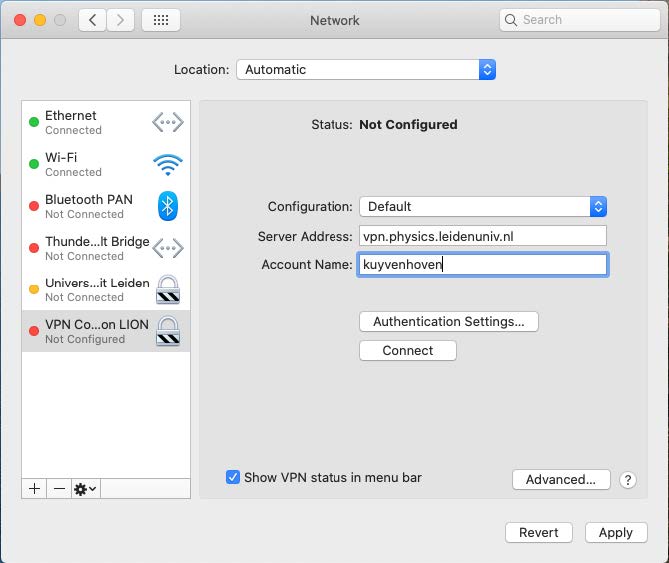The width and height of the screenshot is (669, 563).
Task: Toggle Show VPN status in menu bar
Action: click(x=233, y=477)
